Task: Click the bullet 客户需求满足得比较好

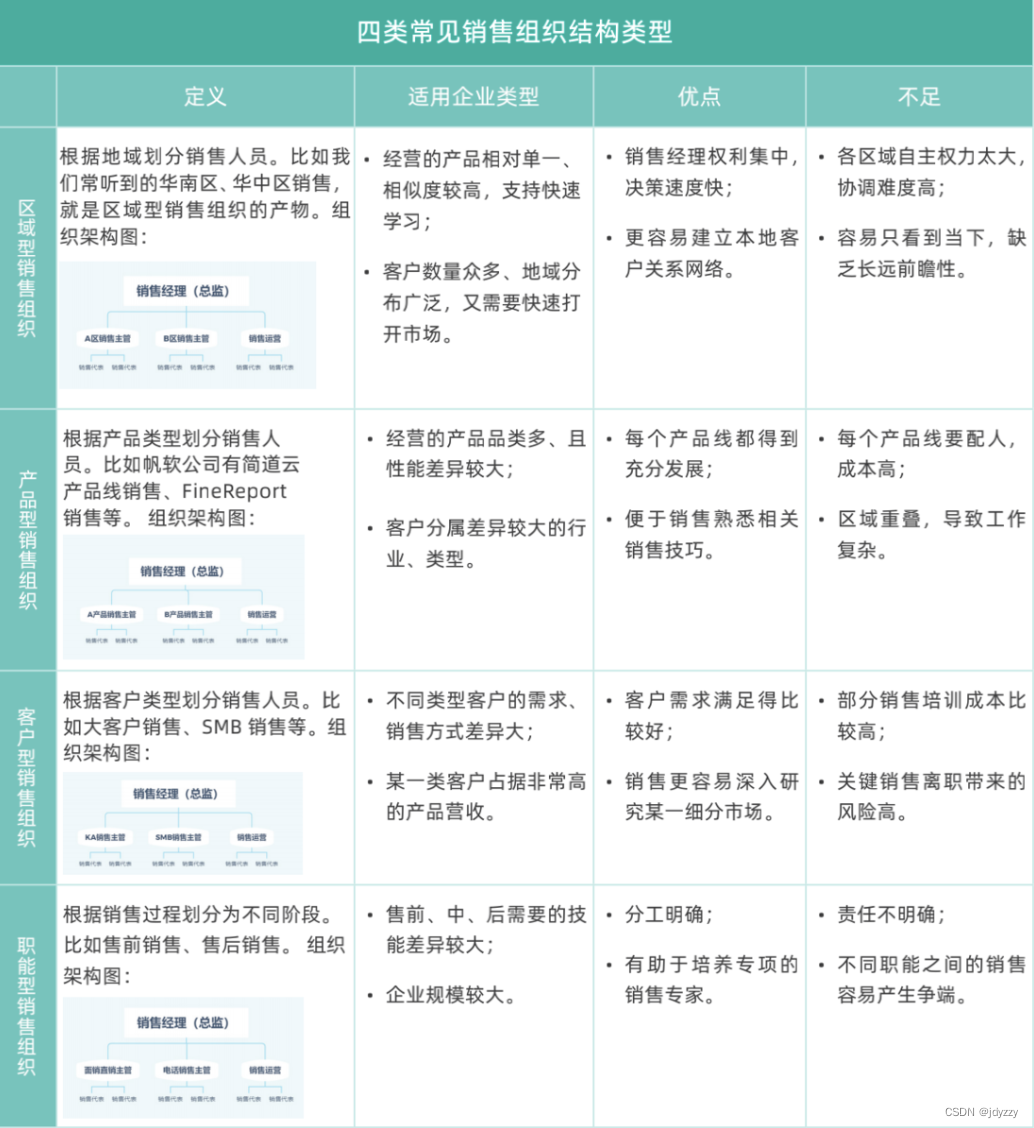Action: coord(712,716)
